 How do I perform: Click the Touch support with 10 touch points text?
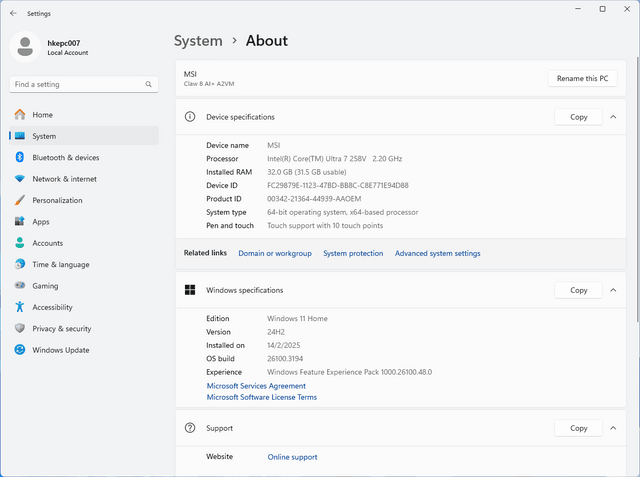click(x=325, y=226)
